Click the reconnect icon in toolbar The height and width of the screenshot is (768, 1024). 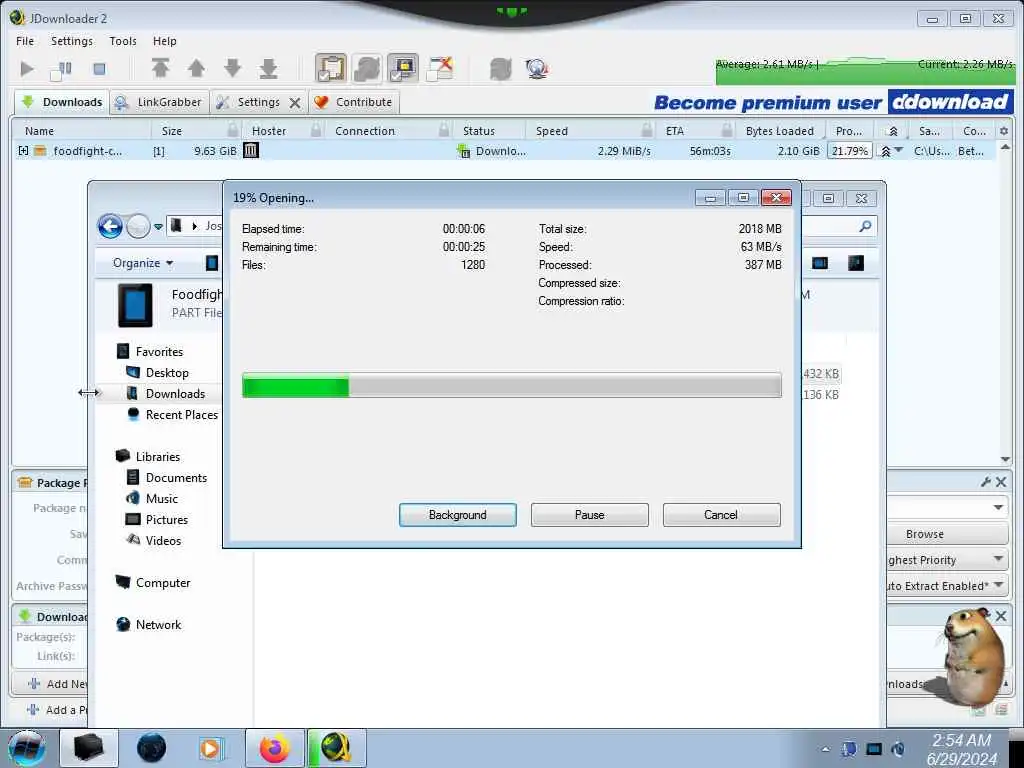click(x=501, y=69)
